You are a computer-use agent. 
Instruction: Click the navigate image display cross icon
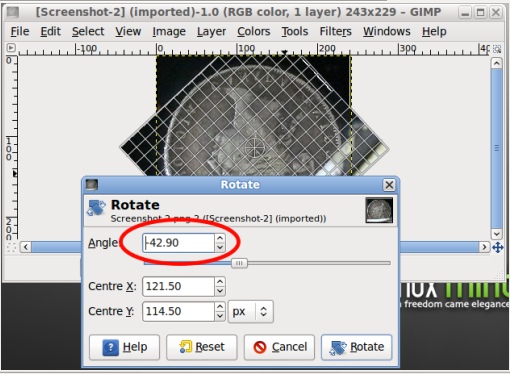coord(497,247)
